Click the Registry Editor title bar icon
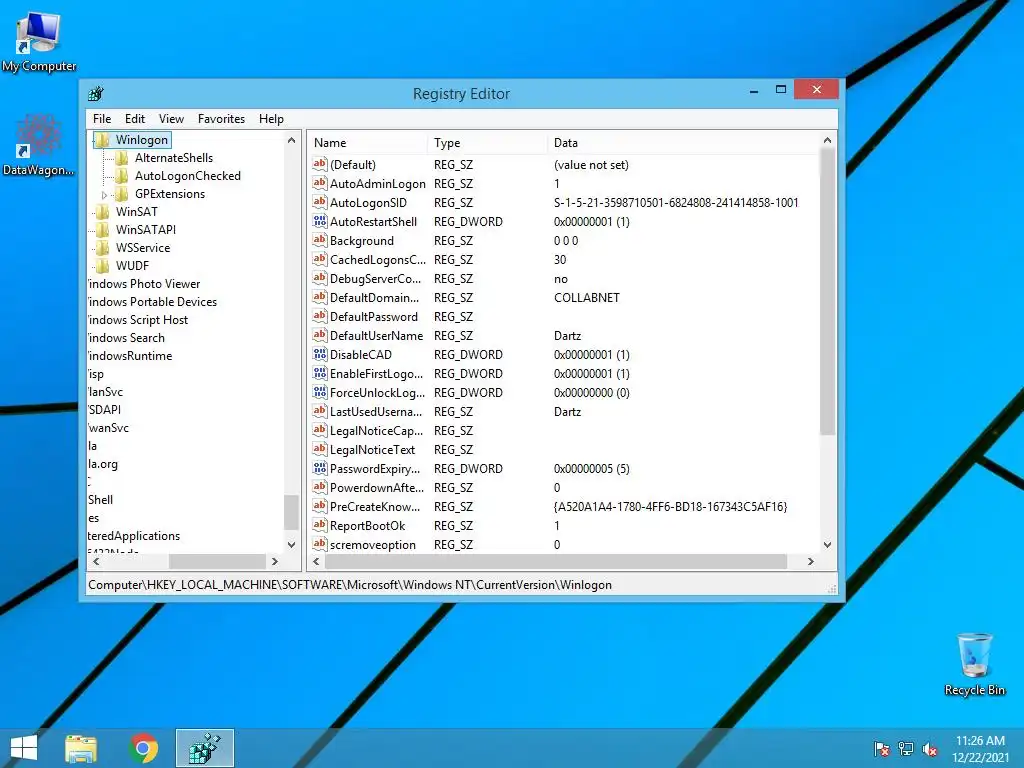Viewport: 1024px width, 768px height. 96,93
